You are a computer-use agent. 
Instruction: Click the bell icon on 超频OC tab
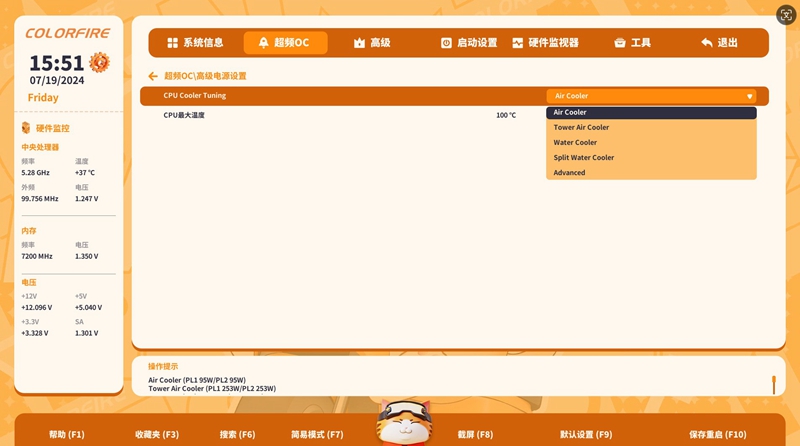coord(263,43)
